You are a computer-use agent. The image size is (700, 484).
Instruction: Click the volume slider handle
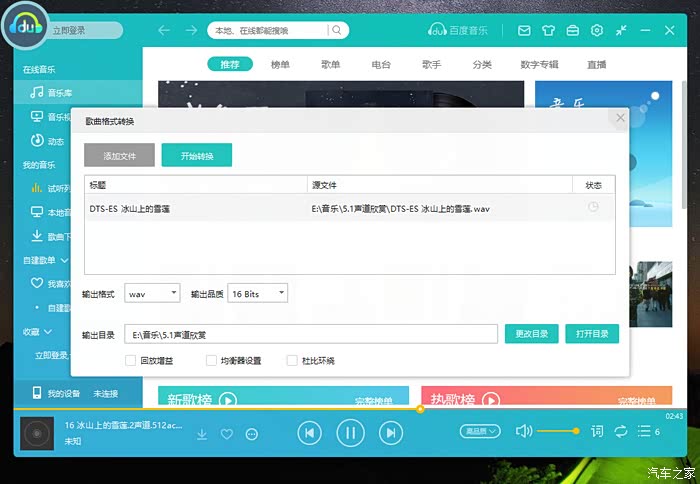click(576, 431)
